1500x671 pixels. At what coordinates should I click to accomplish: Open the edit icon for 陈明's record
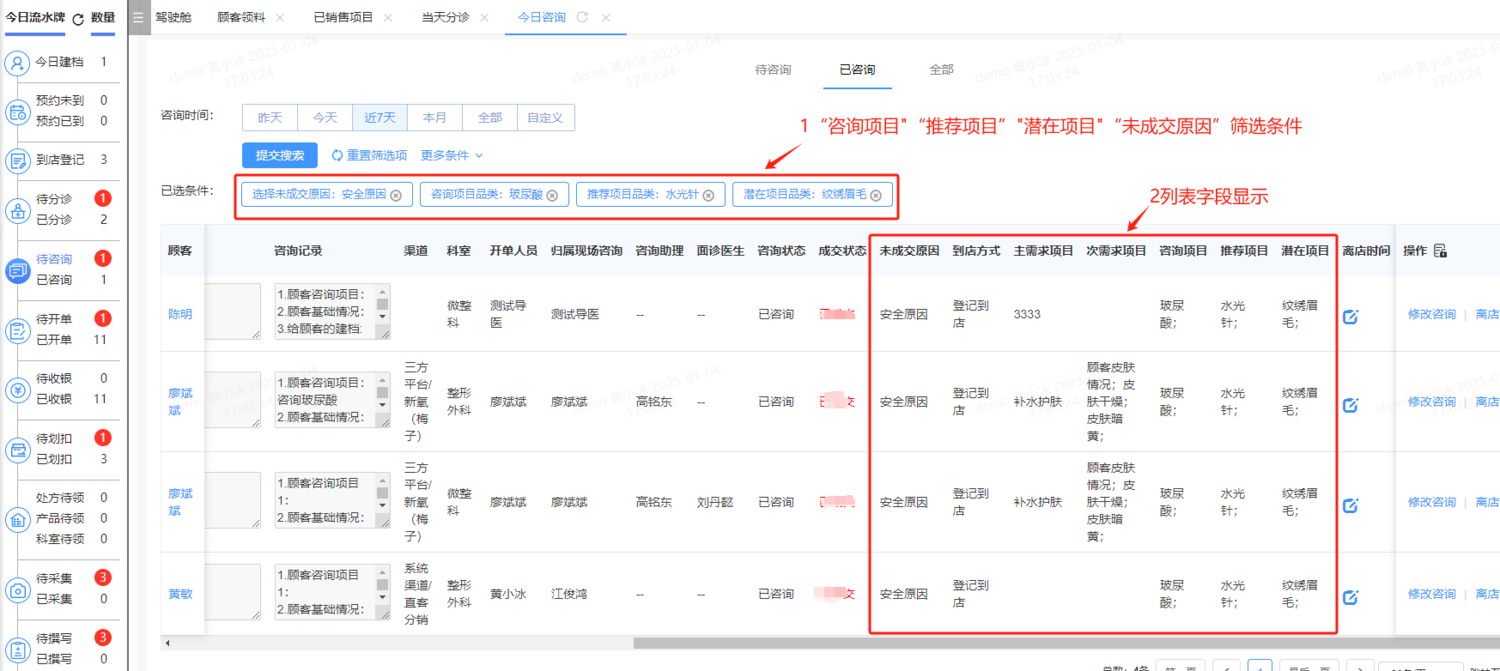[x=1351, y=316]
